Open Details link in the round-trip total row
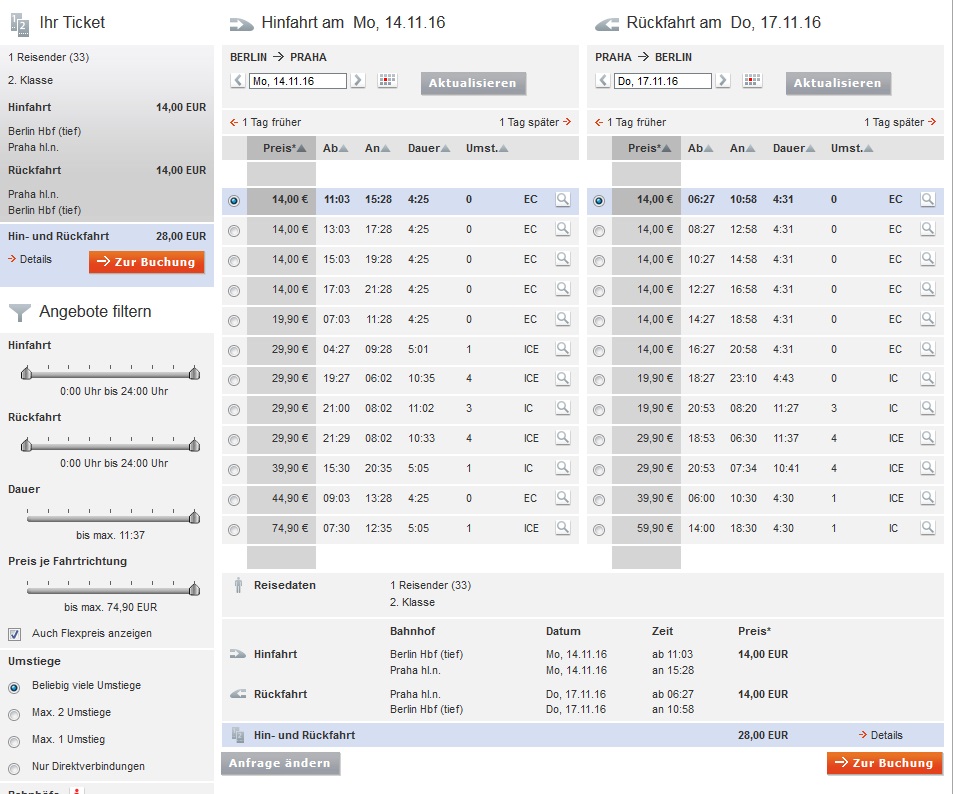The image size is (953, 794). pos(881,735)
